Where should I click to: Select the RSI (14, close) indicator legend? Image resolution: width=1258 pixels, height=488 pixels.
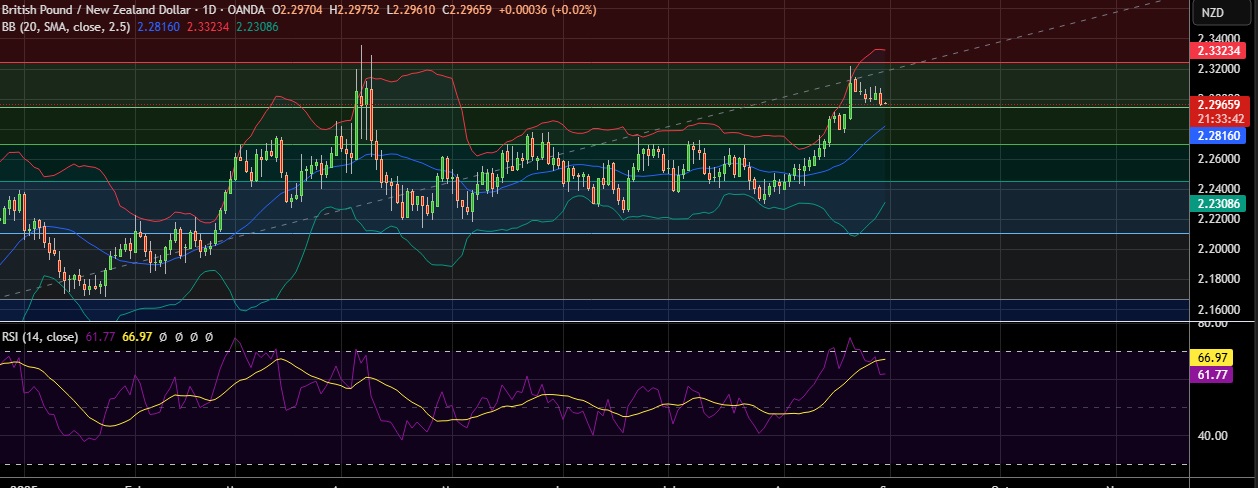pyautogui.click(x=40, y=337)
